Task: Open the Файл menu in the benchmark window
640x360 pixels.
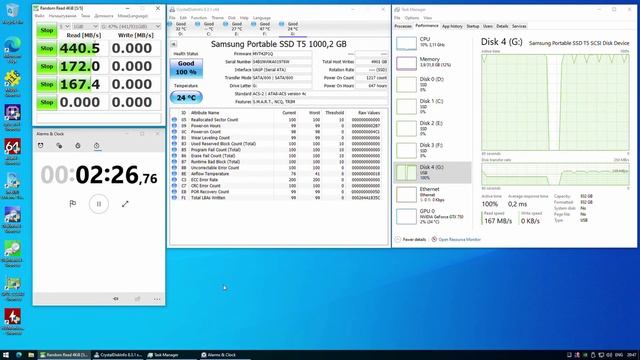Action: [x=40, y=16]
